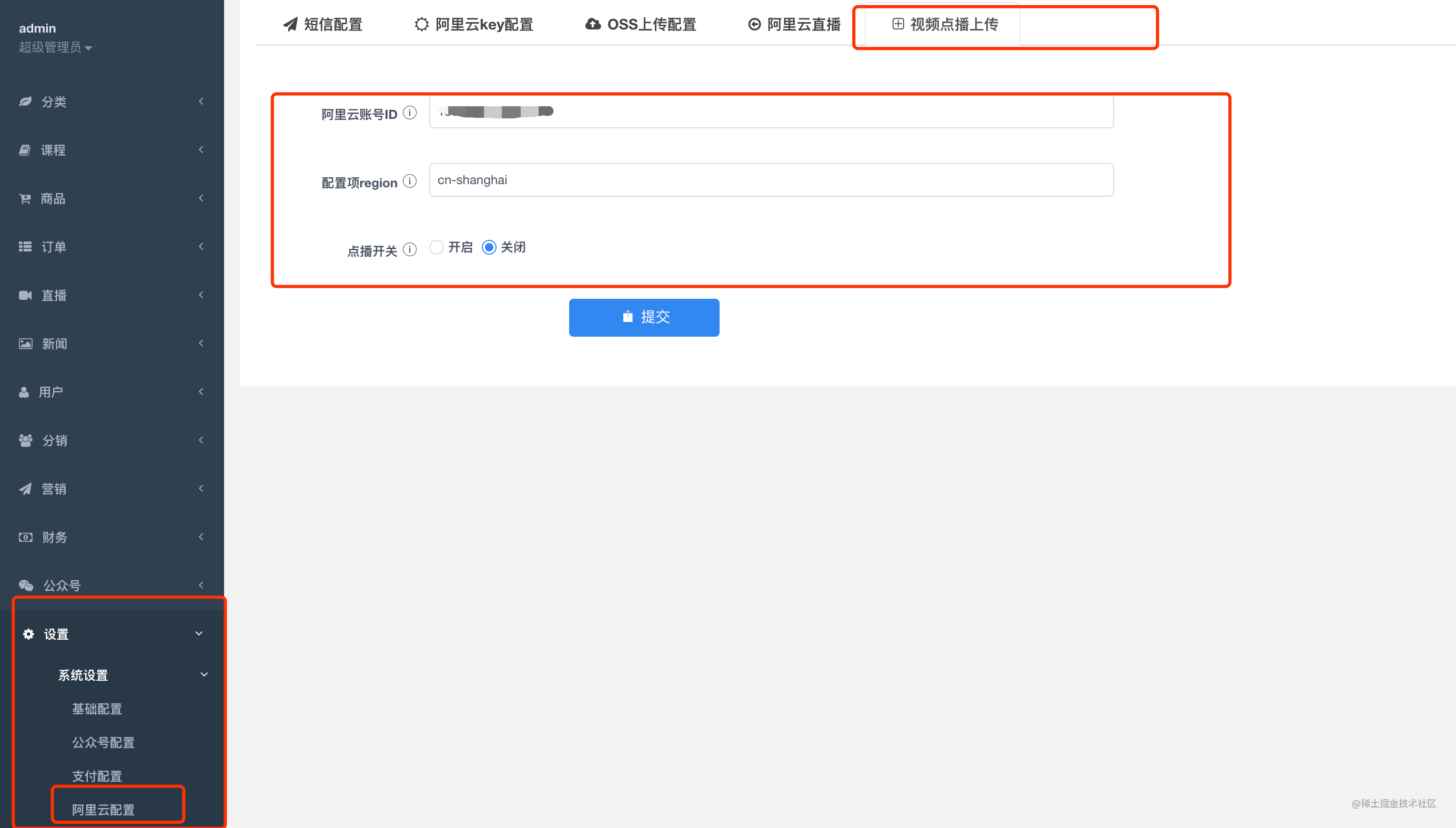Click the 配置项region input field
Image resolution: width=1456 pixels, height=828 pixels.
pos(771,180)
